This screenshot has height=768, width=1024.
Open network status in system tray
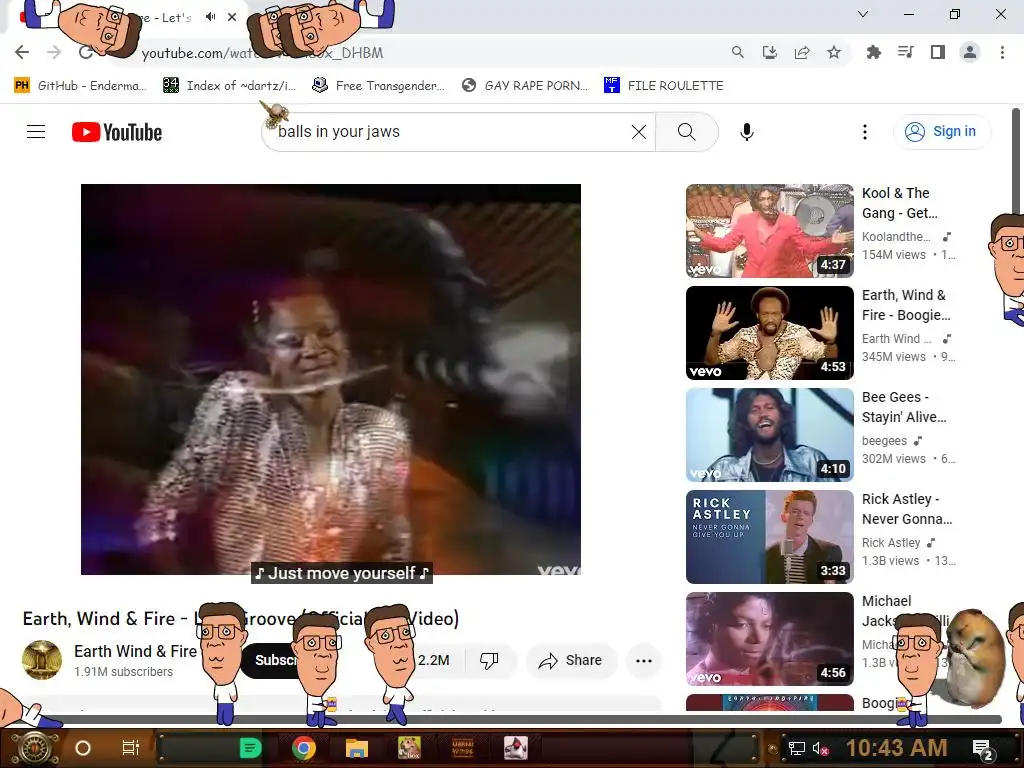[x=797, y=748]
